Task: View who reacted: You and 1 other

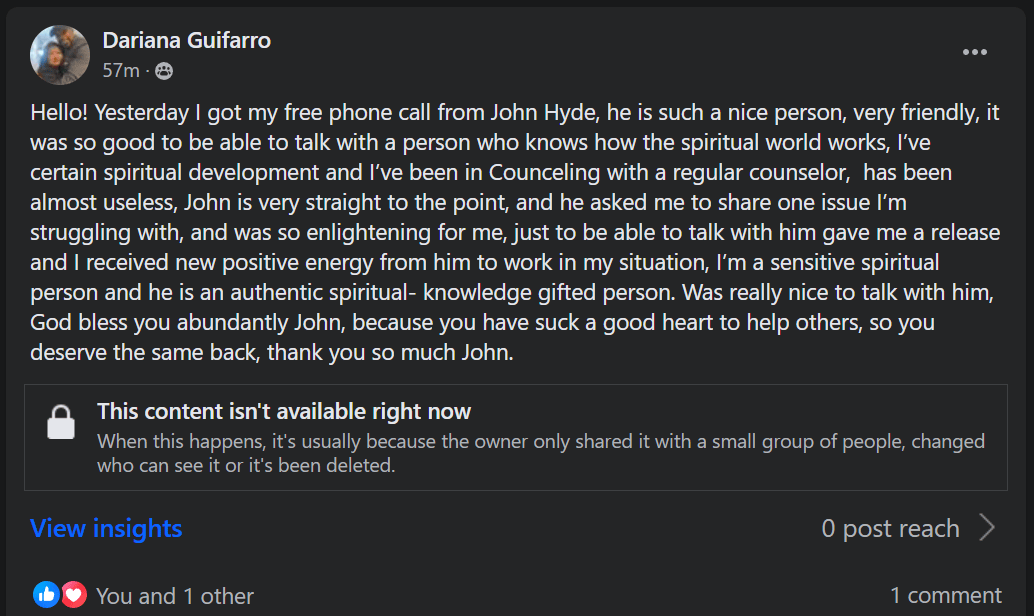Action: 174,596
